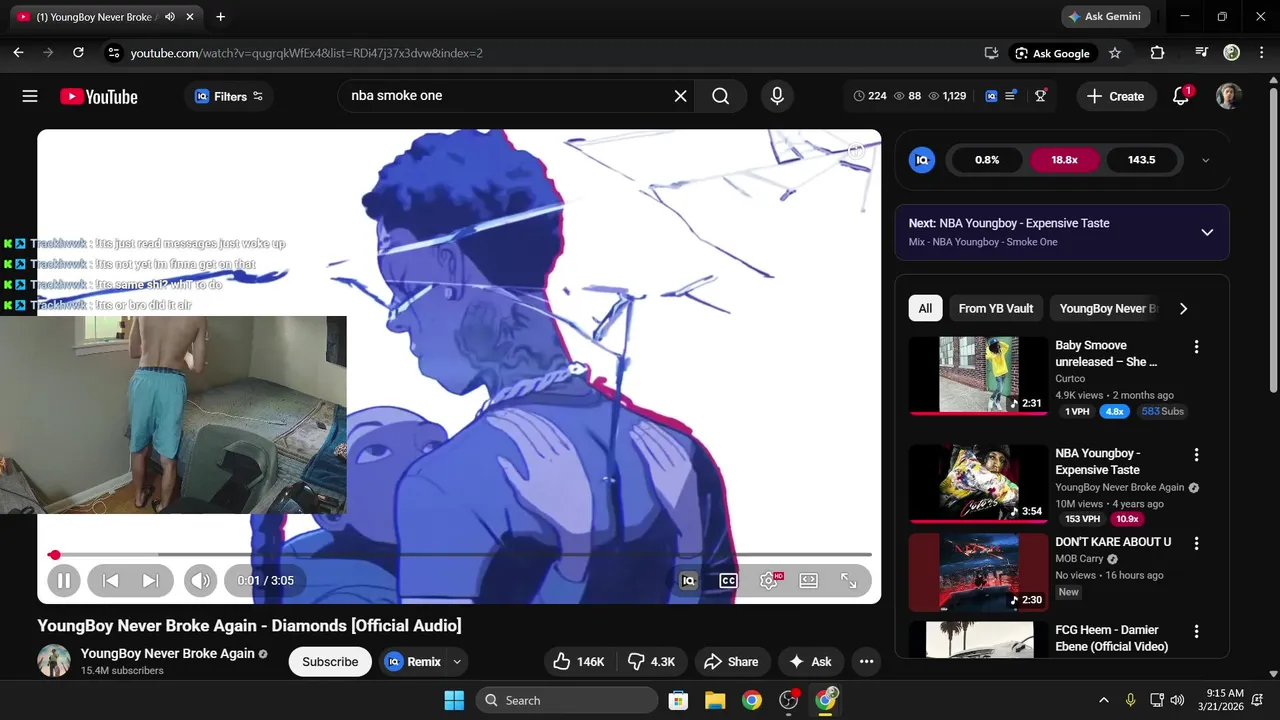Viewport: 1280px width, 720px height.
Task: Select the From YB Vault chip
Action: tap(996, 308)
